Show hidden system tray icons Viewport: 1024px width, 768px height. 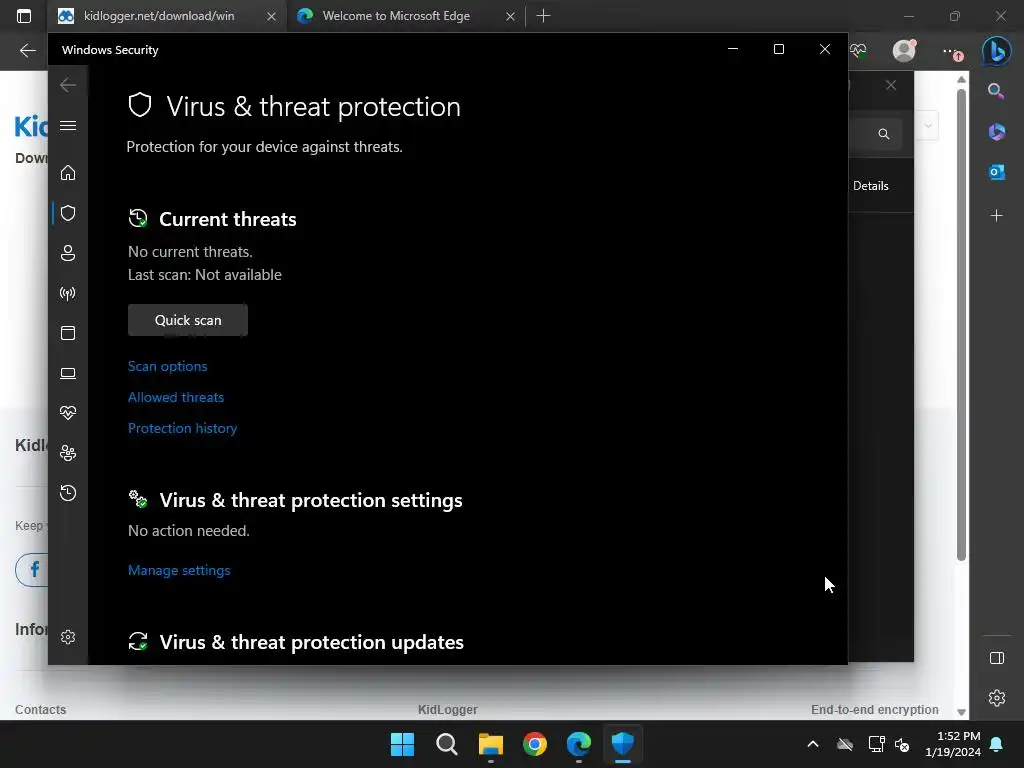[x=813, y=744]
